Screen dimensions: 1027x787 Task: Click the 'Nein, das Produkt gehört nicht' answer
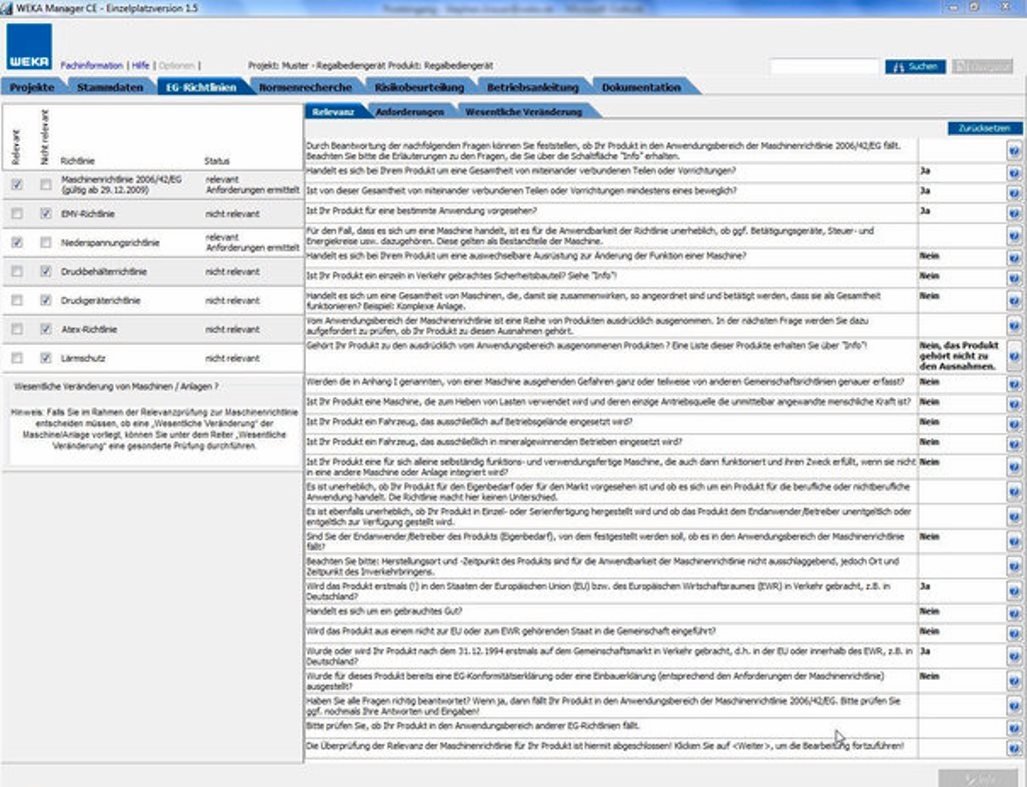tap(959, 356)
